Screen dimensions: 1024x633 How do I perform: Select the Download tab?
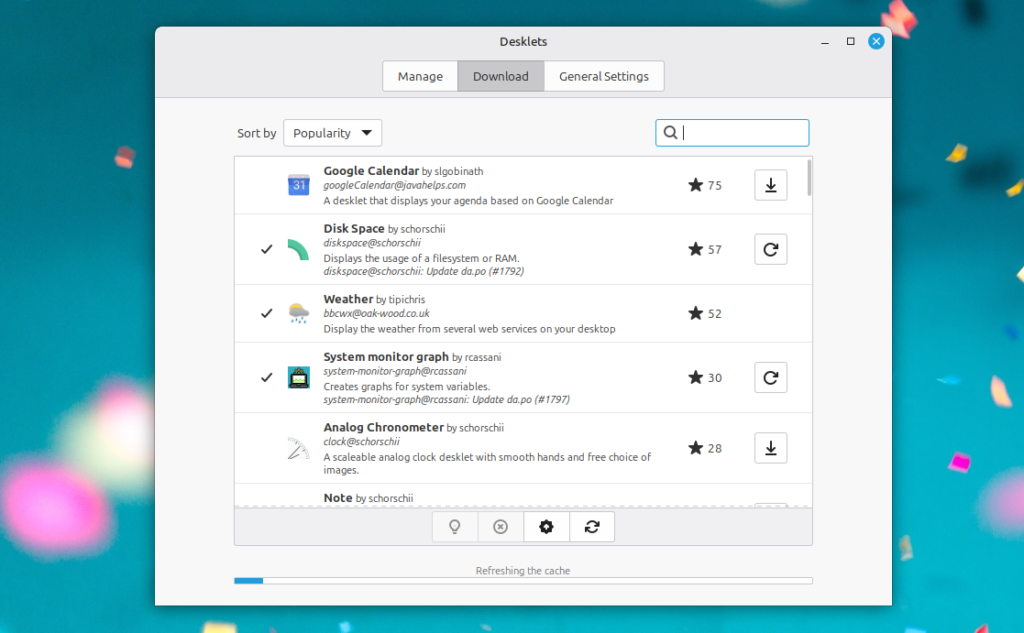pyautogui.click(x=500, y=76)
